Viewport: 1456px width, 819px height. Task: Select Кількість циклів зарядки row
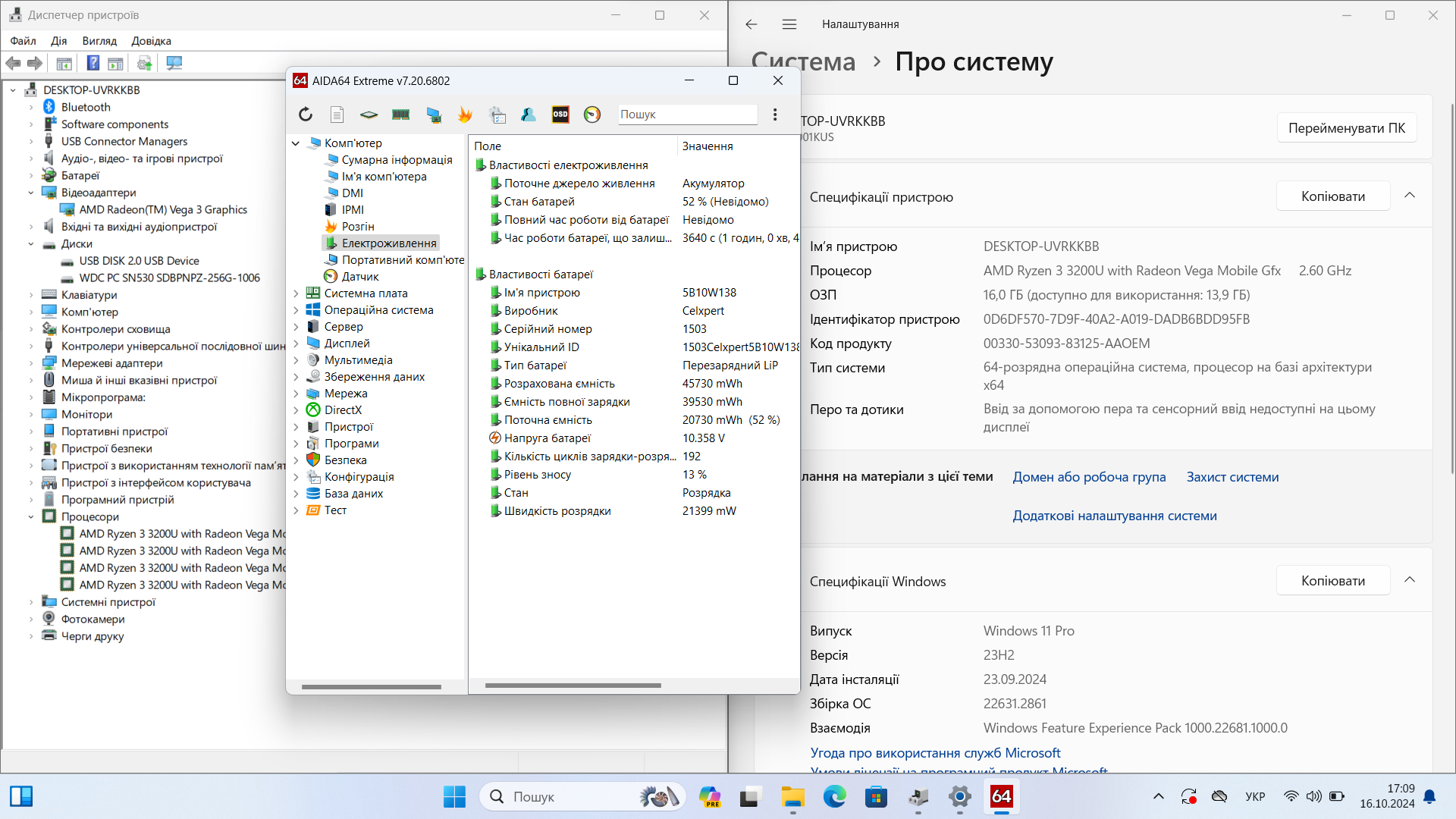634,457
